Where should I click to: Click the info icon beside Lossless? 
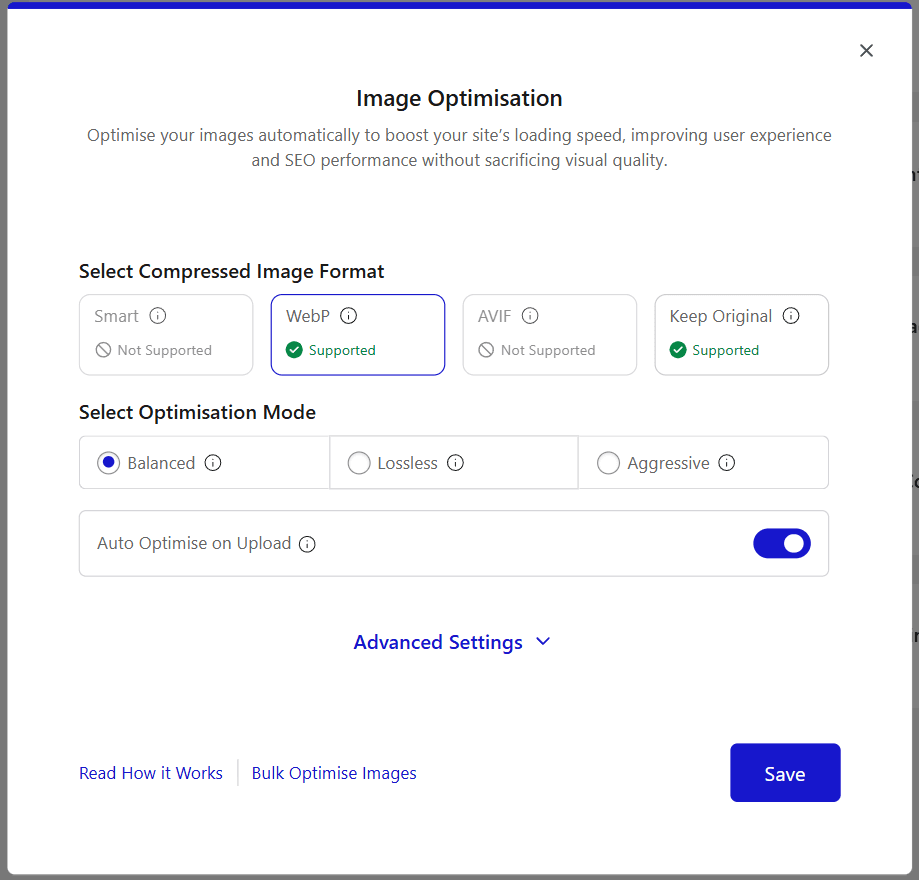coord(455,463)
